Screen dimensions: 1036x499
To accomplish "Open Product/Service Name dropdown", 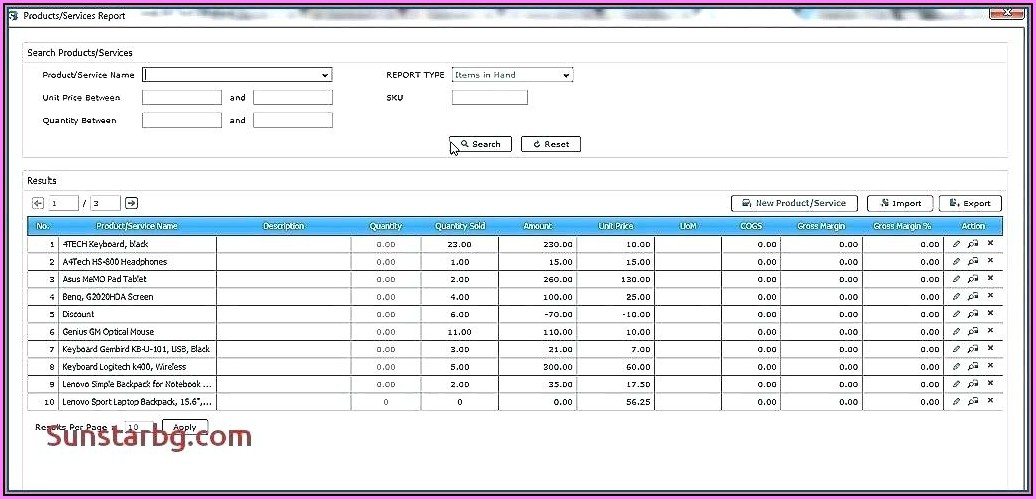I will [325, 75].
